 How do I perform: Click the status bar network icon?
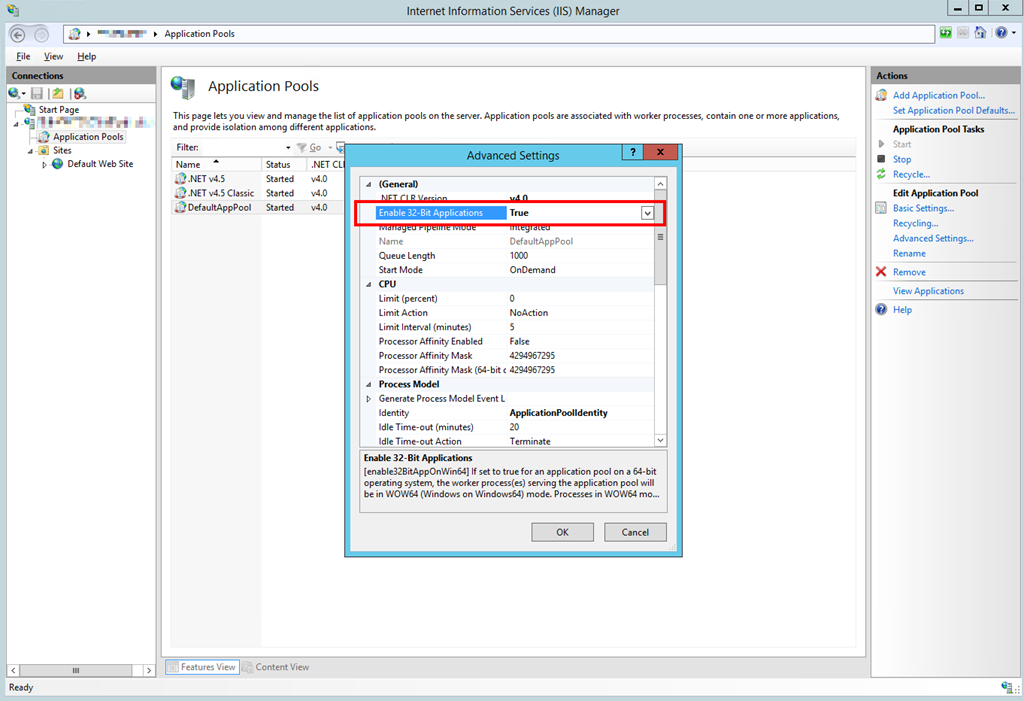click(x=1007, y=686)
